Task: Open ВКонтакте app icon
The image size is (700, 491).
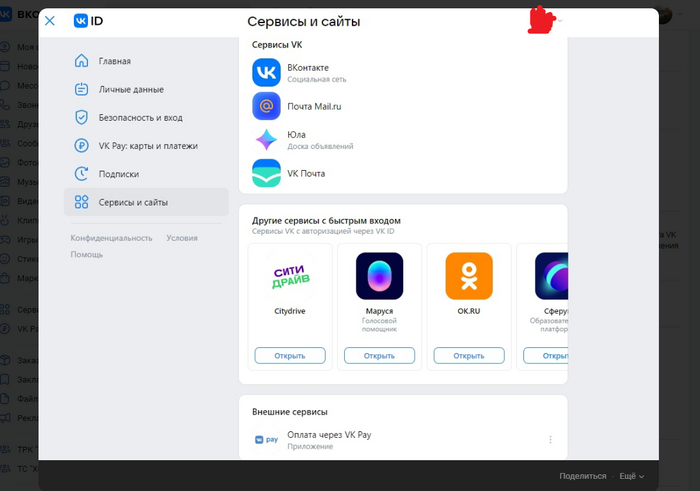Action: (x=266, y=72)
